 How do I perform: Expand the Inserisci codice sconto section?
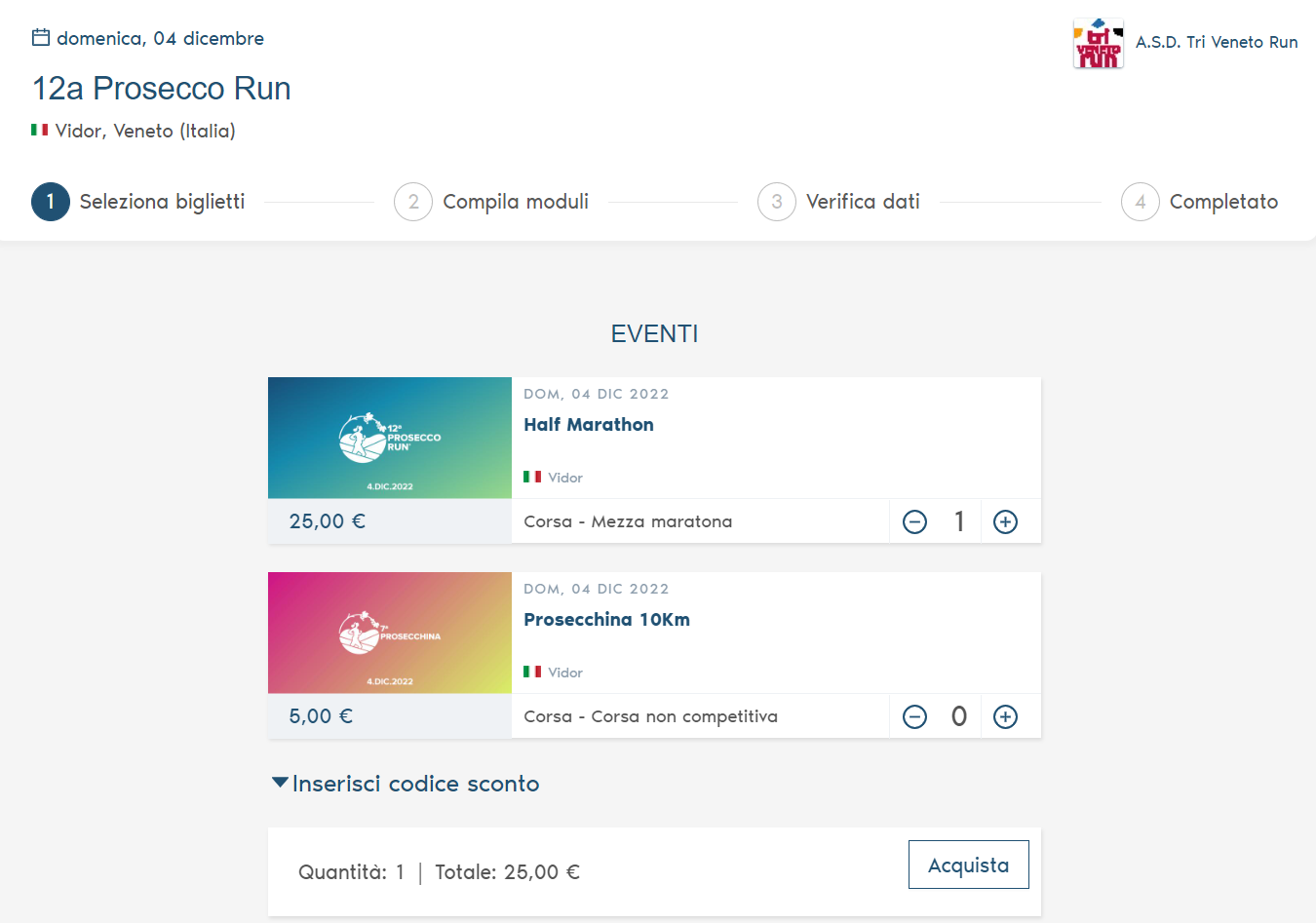coord(406,784)
